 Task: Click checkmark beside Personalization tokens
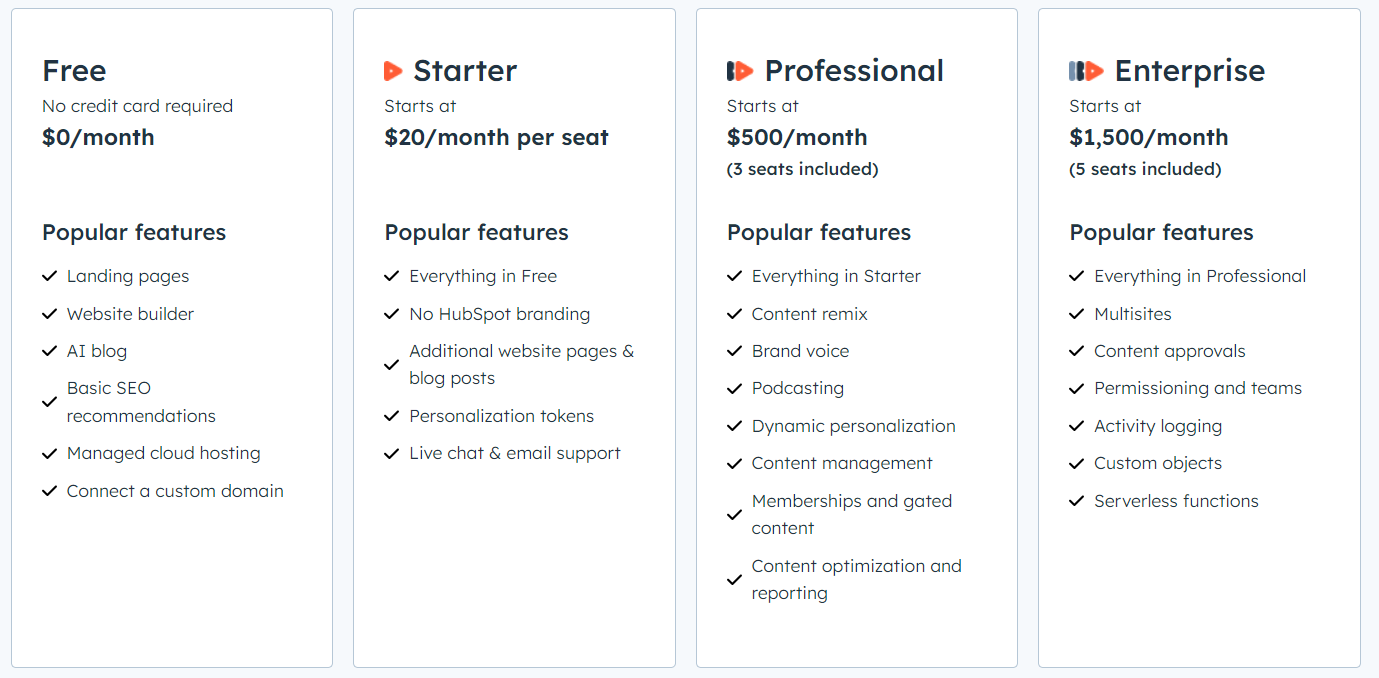(x=392, y=416)
